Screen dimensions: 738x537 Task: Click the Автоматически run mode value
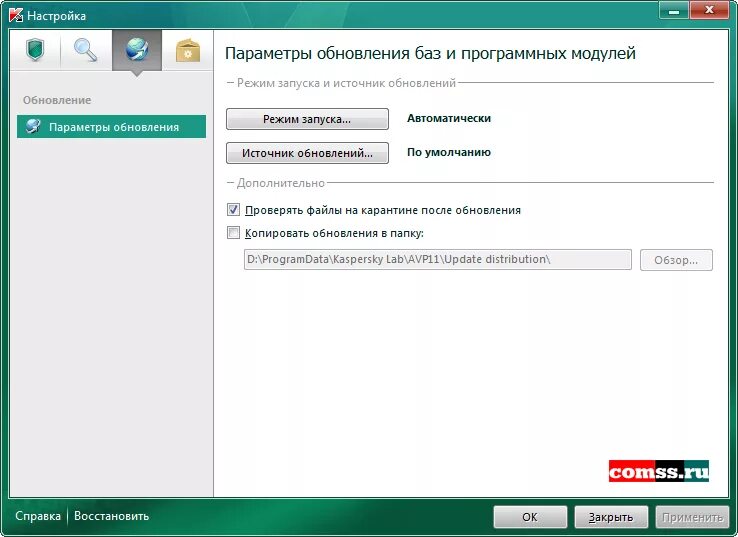coord(449,119)
